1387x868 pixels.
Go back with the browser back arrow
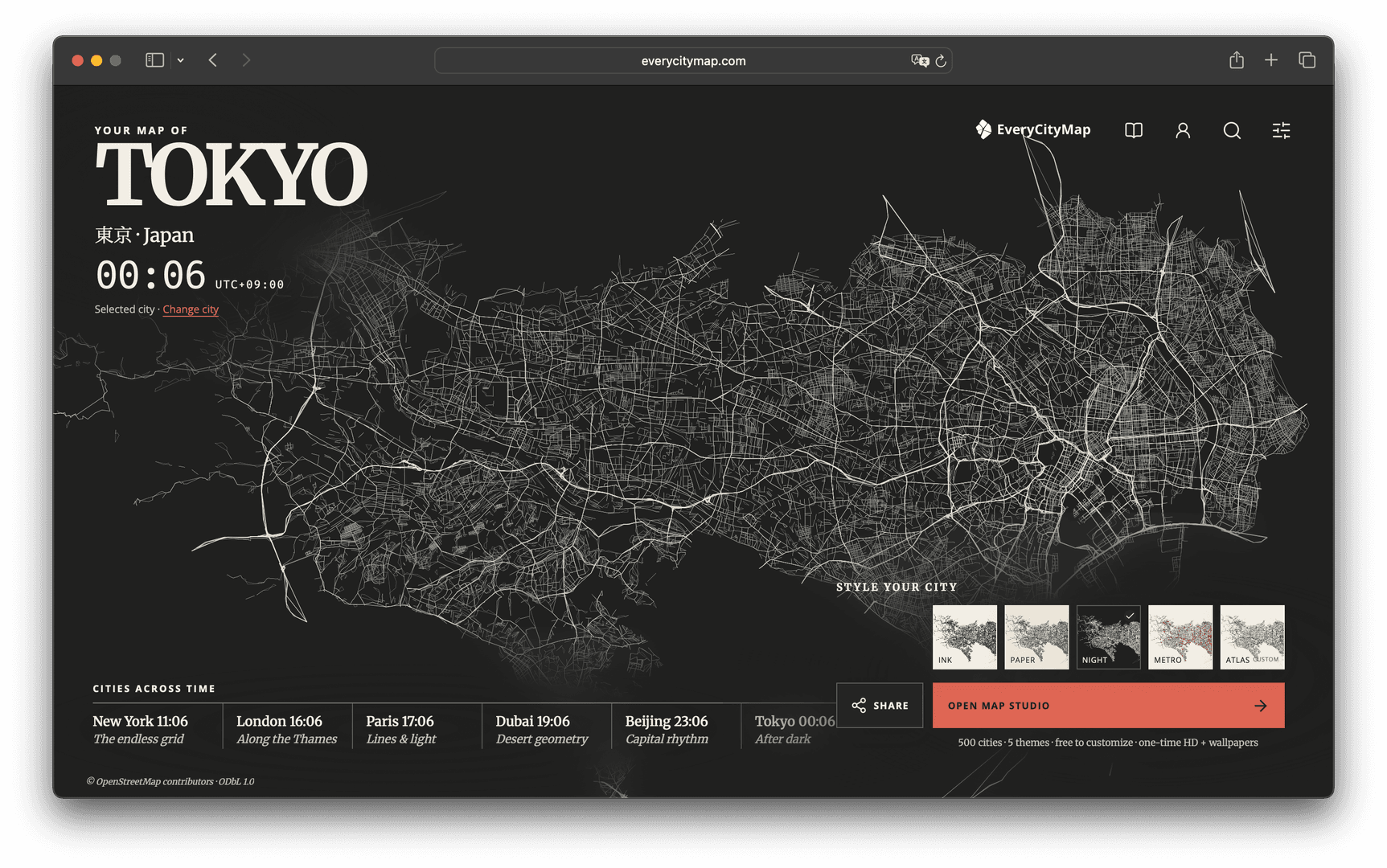pyautogui.click(x=213, y=60)
